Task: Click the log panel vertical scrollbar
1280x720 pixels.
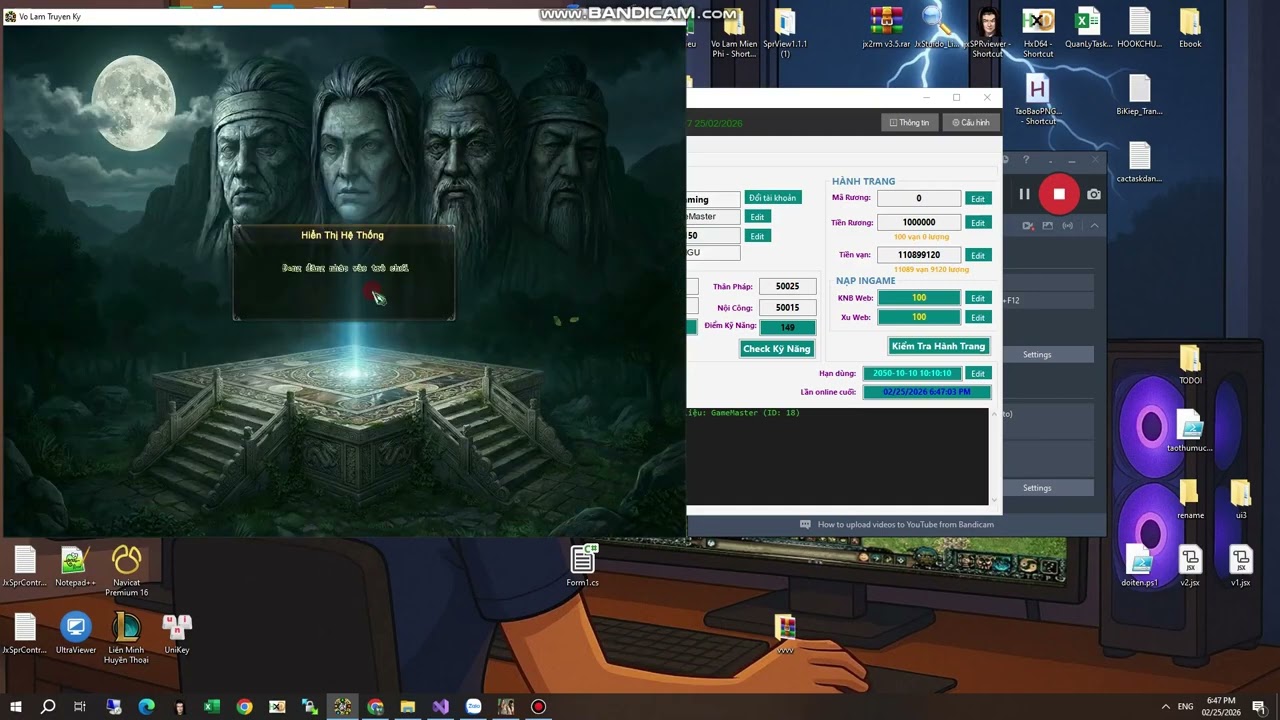Action: (x=994, y=455)
